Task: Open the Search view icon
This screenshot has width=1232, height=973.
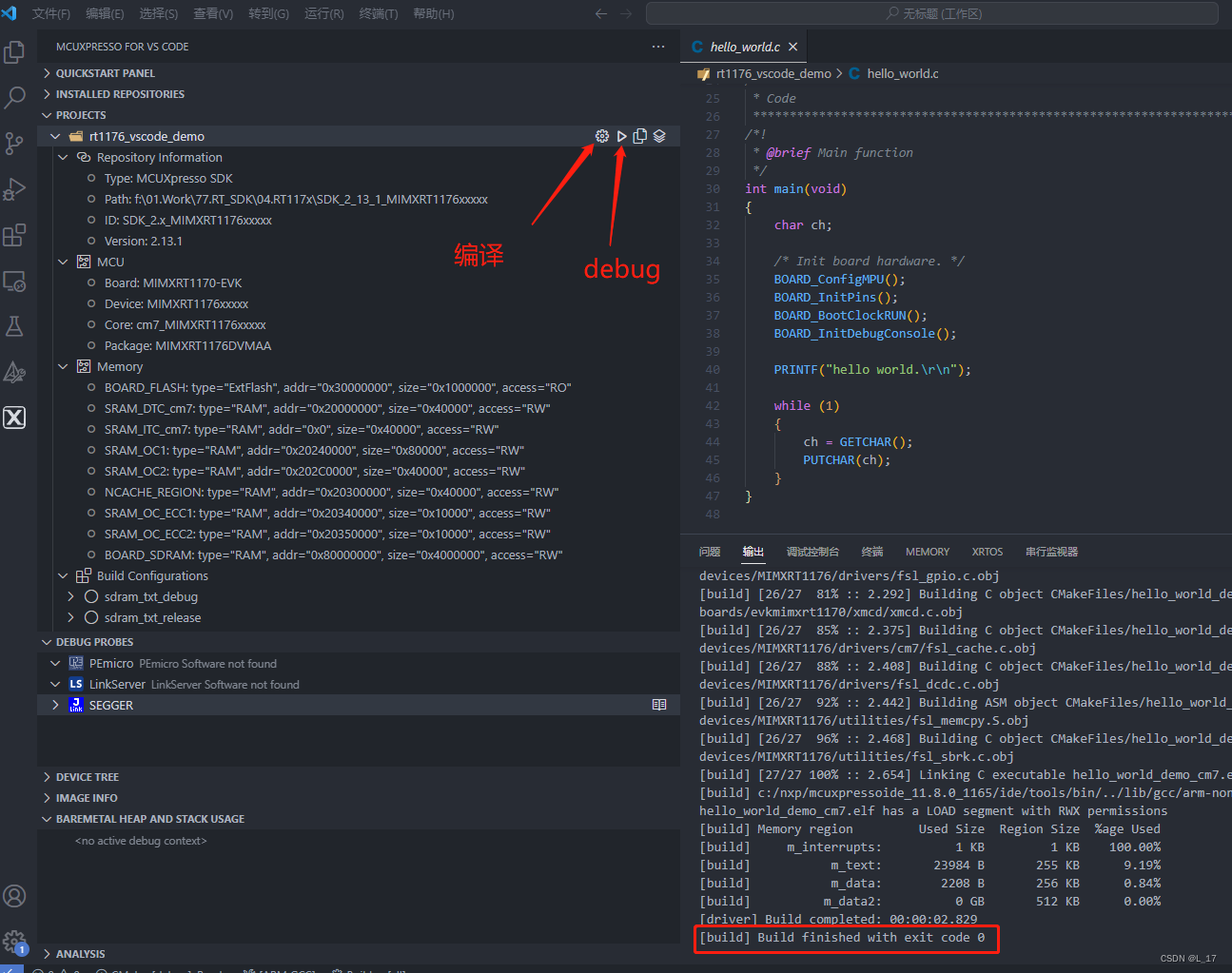Action: 14,97
